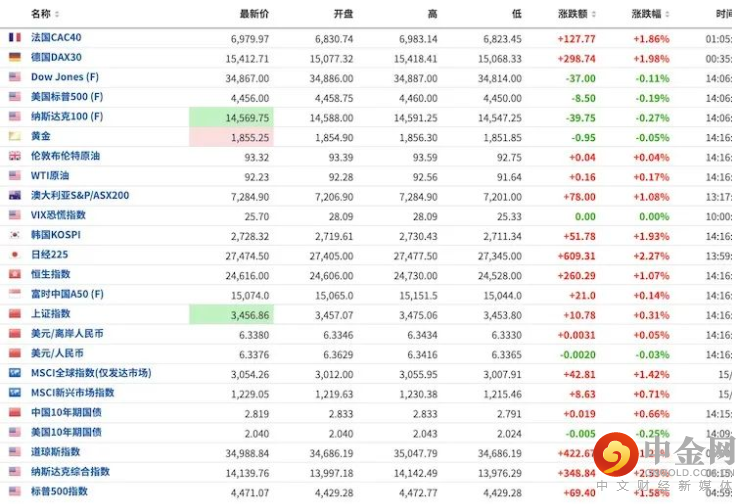Open the VIX恐慌指数 link
Screen dimensions: 750x504
tap(58, 215)
